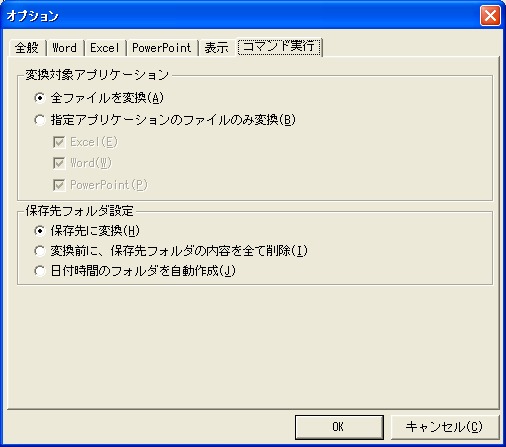
Task: Click the 保存先フォルダ設定 group label
Action: coord(80,211)
